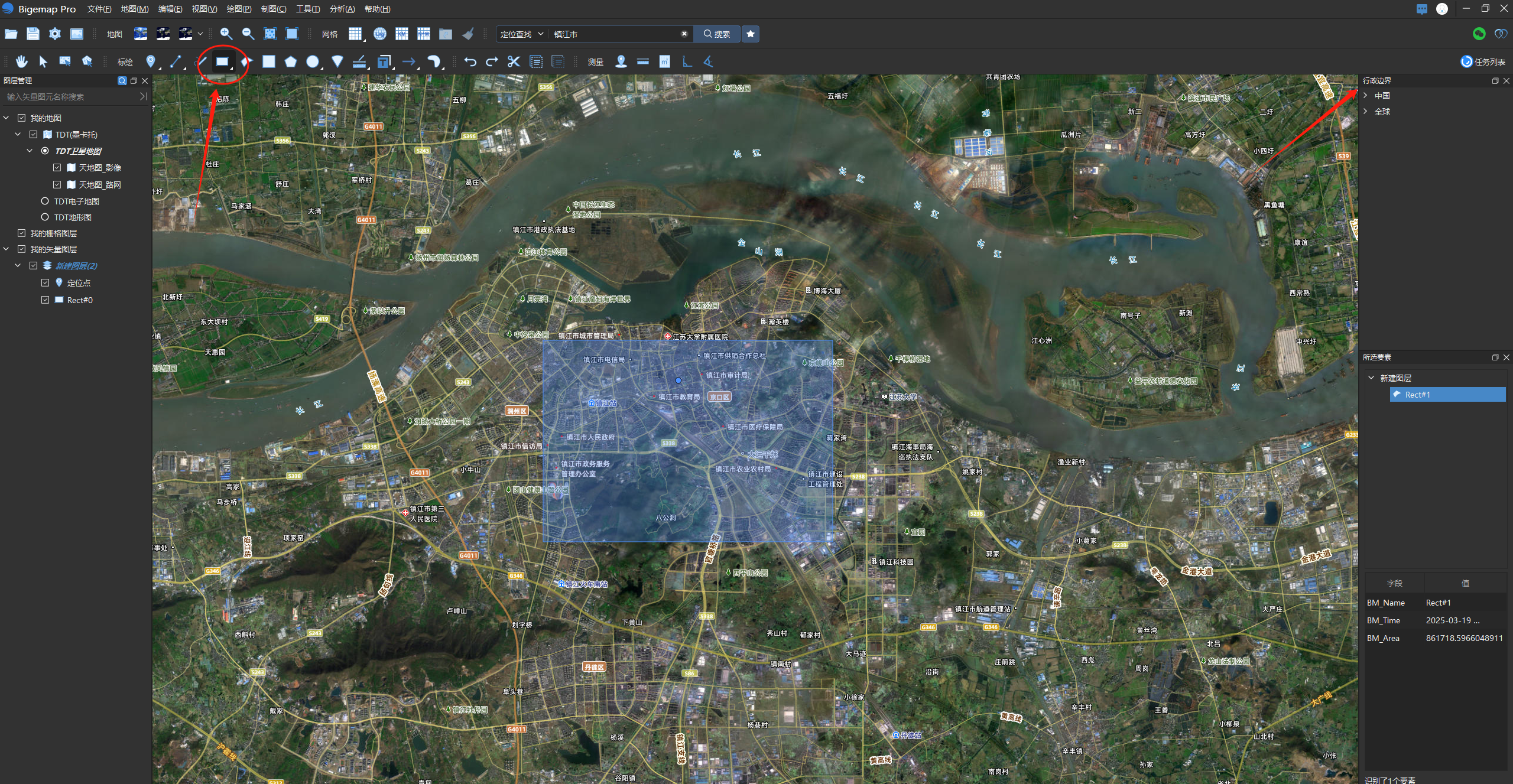Select the TDT电子地图 radio button

(45, 201)
